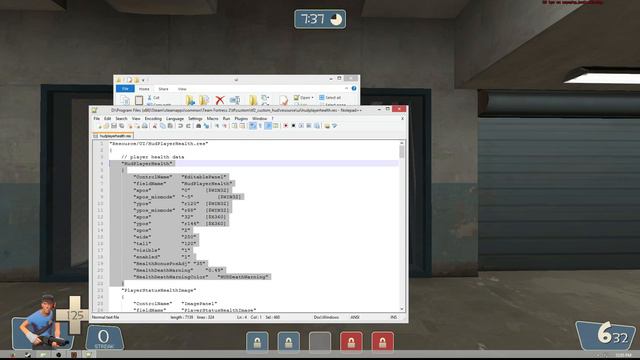Close the document with menu-bar X button

tap(402, 118)
